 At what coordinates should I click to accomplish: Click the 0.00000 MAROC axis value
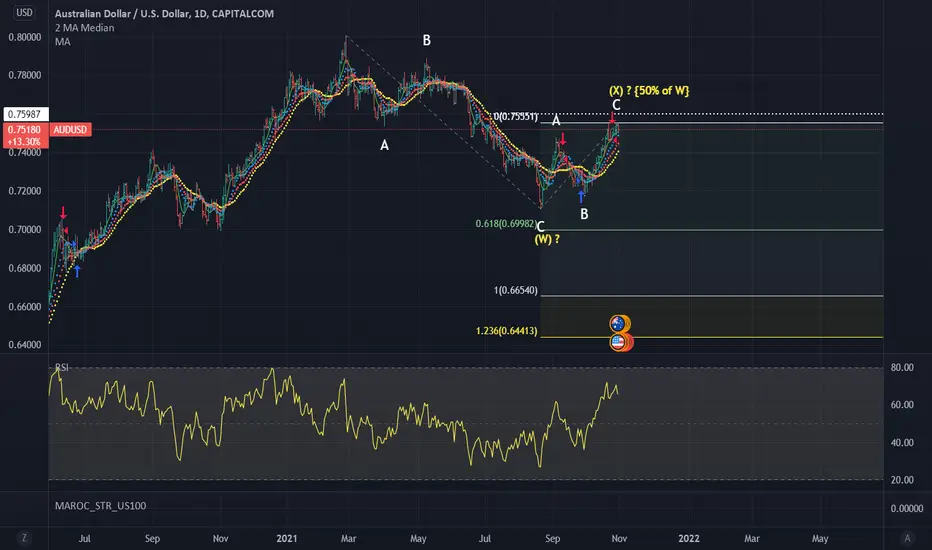pyautogui.click(x=907, y=508)
